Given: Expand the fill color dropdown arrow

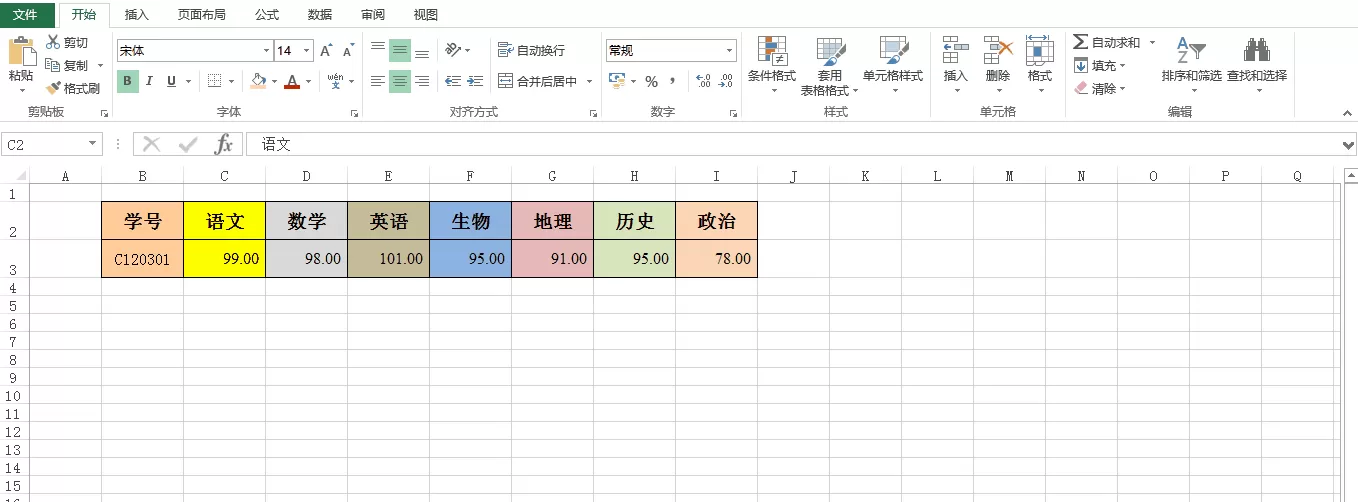Looking at the screenshot, I should point(275,81).
